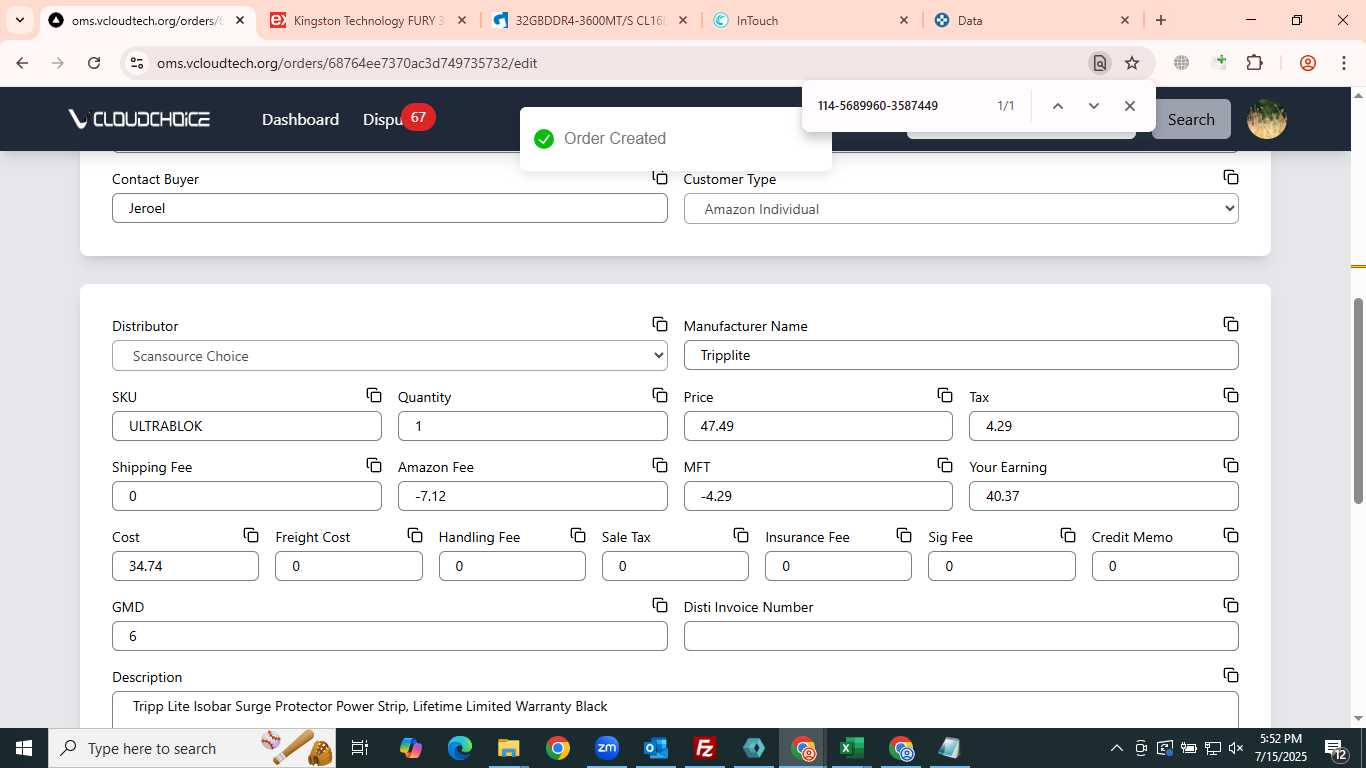Viewport: 1366px width, 768px height.
Task: Open Microsoft Edge from the taskbar
Action: (460, 748)
